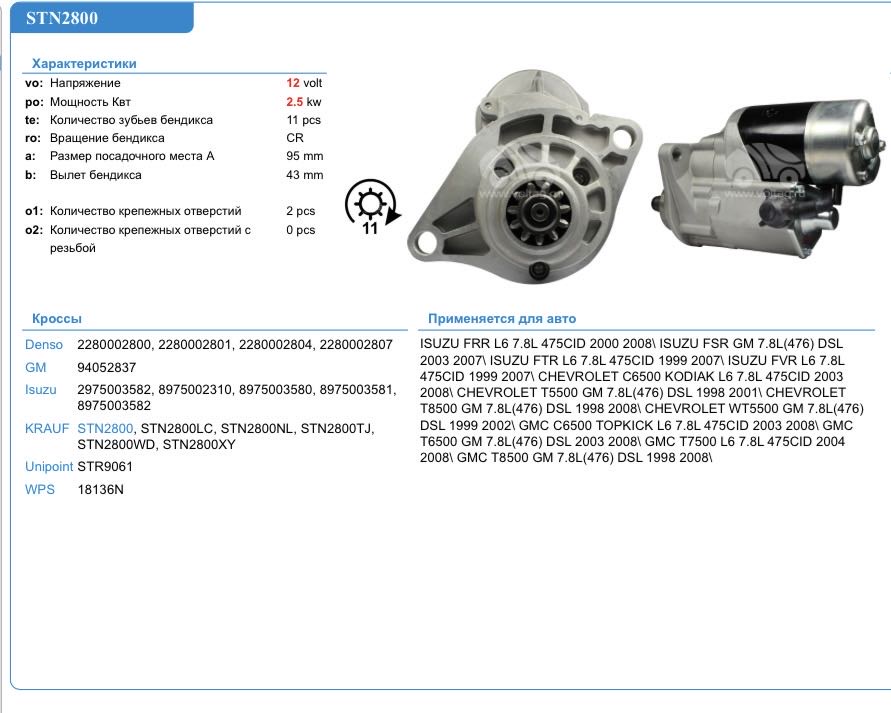Click the Unipoint brand link

[x=48, y=466]
